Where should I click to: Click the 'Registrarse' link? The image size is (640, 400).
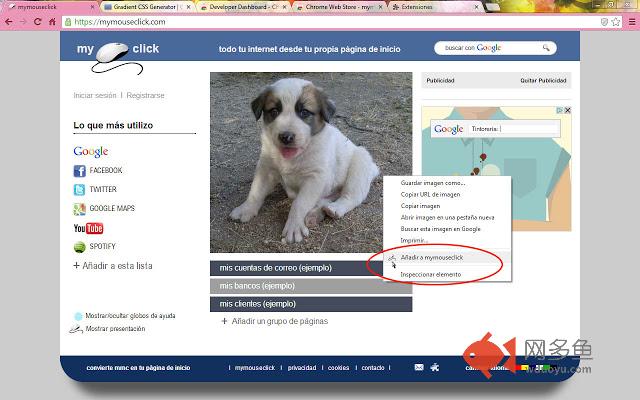click(x=145, y=96)
